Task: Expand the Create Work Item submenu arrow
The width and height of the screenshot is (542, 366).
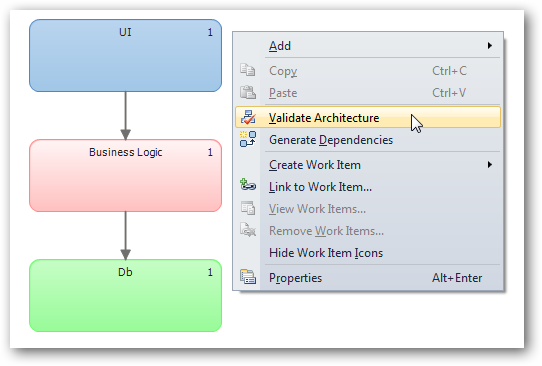Action: [489, 165]
